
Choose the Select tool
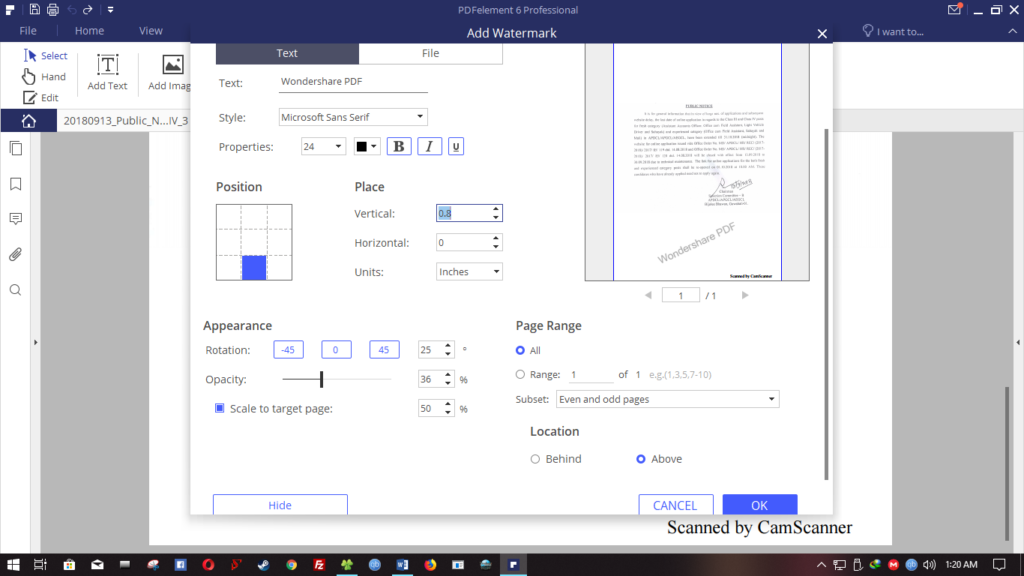coord(45,56)
